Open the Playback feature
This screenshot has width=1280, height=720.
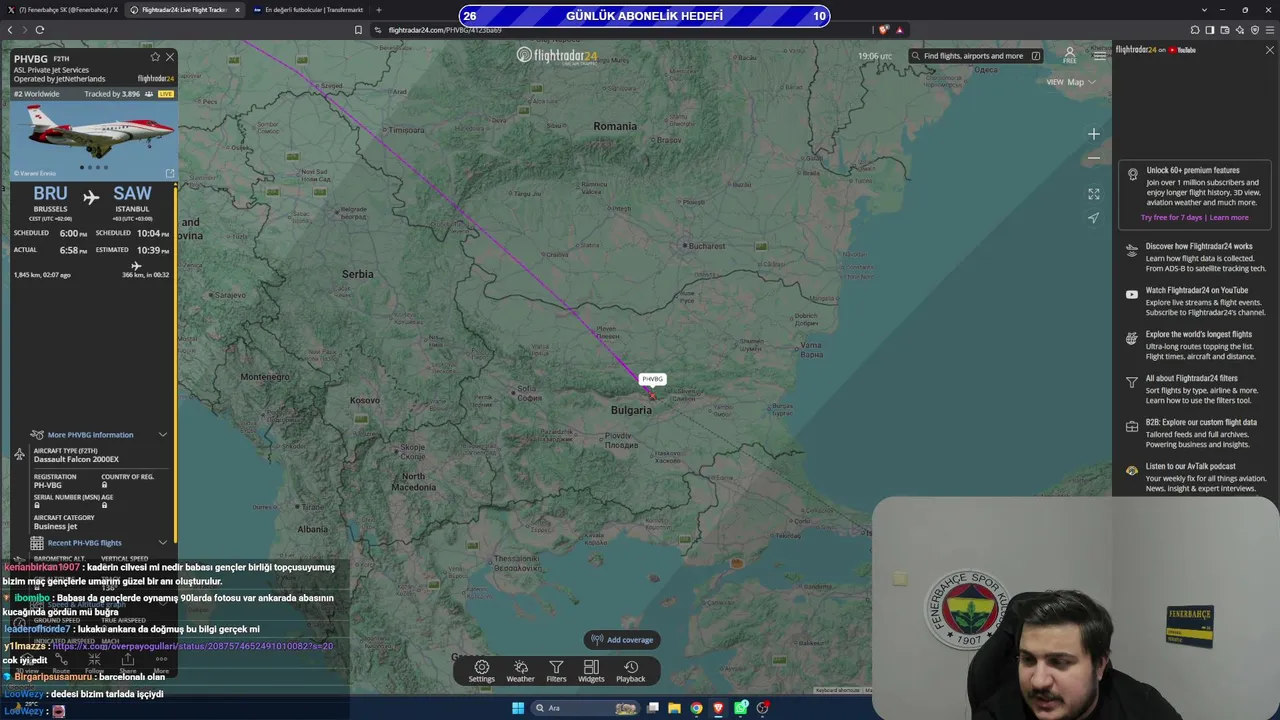coord(631,671)
